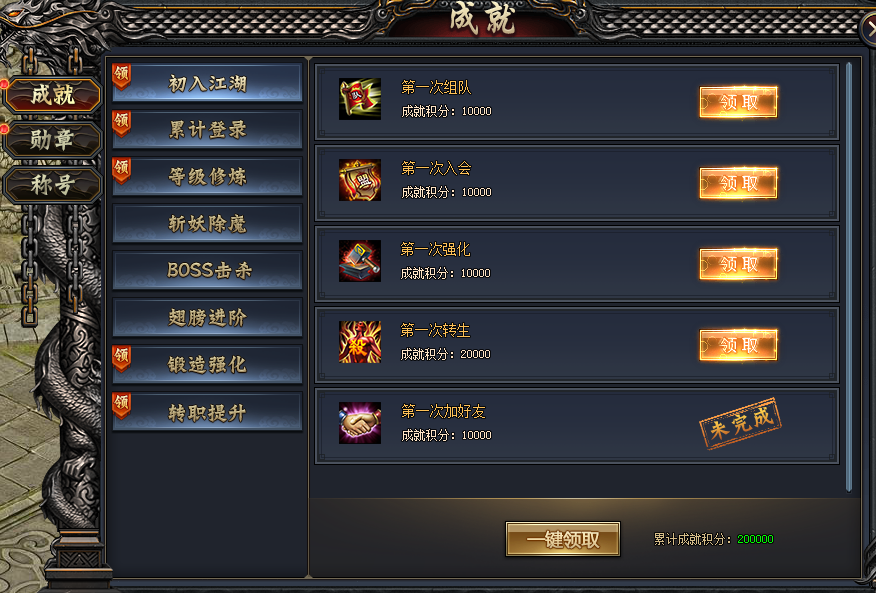Click the 第一次入会 guild banner icon

coord(360,180)
